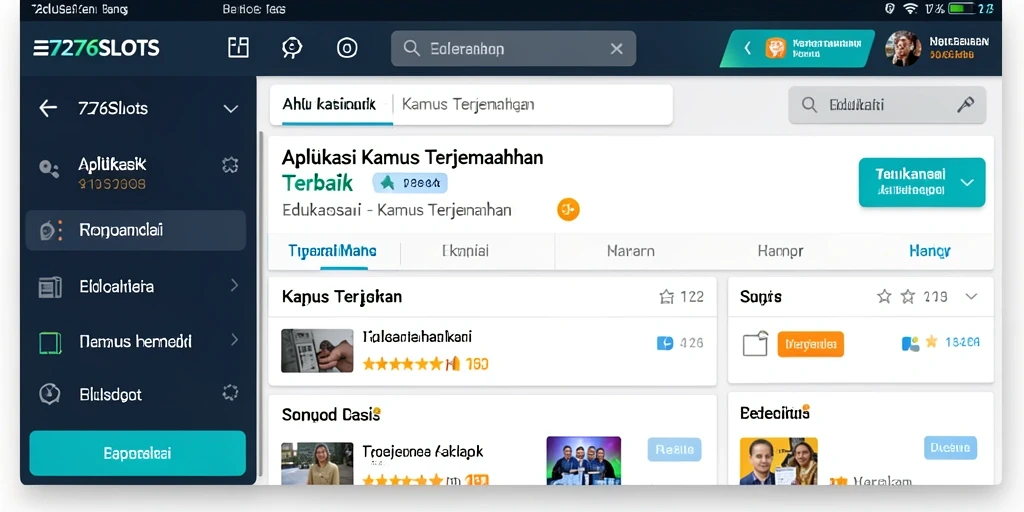Open the Aplikasik sidebar item
Image resolution: width=1024 pixels, height=512 pixels.
point(112,172)
